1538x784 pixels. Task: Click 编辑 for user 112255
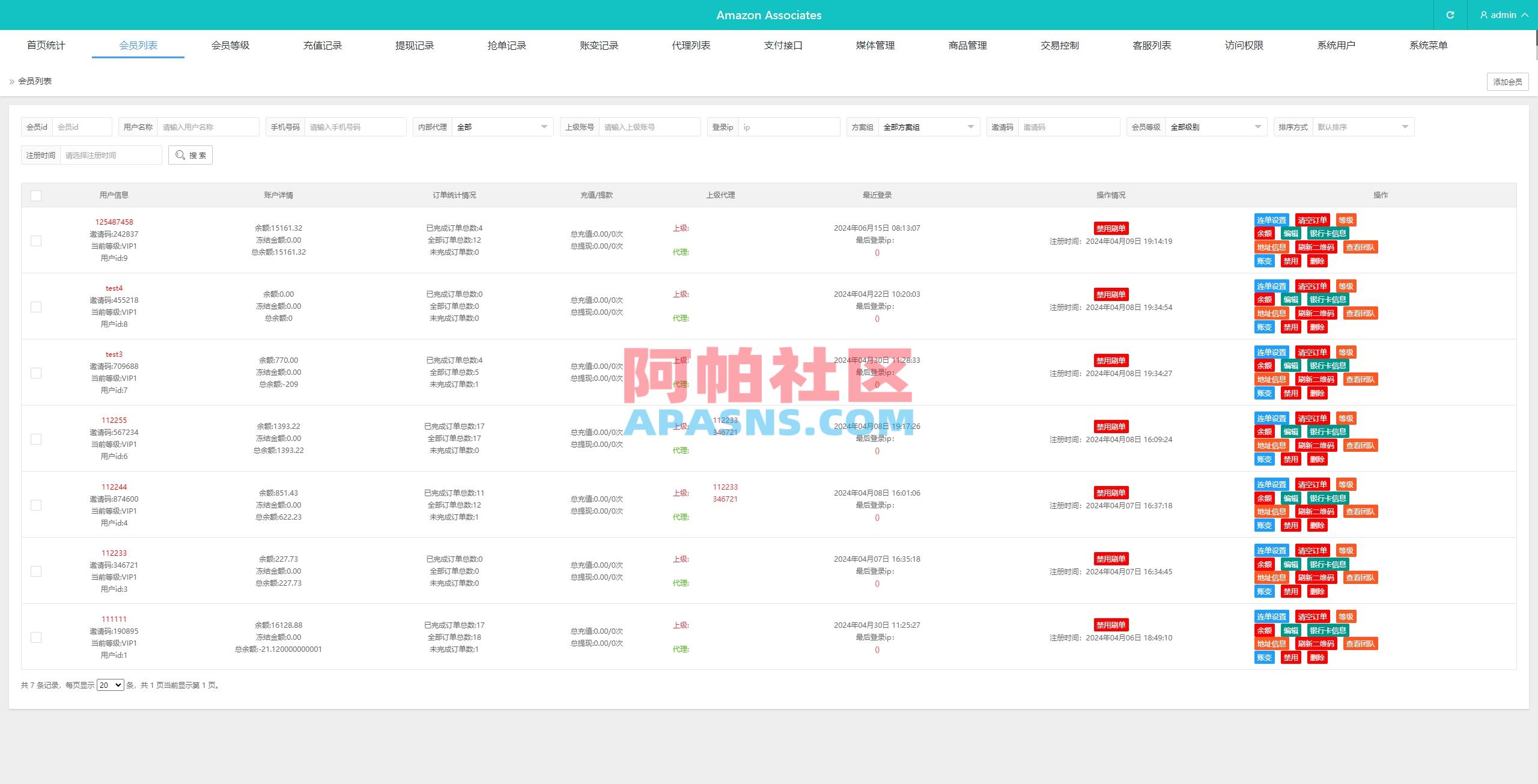point(1290,431)
